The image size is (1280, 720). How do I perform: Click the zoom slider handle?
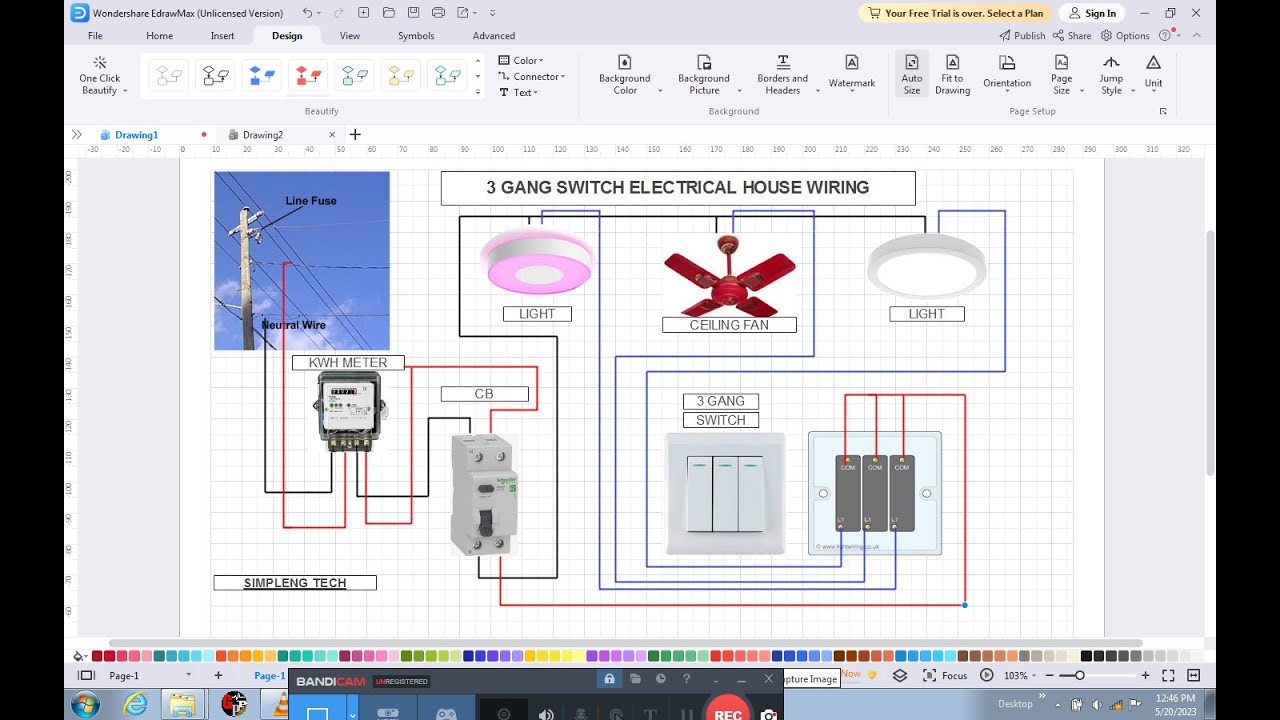coord(1079,676)
